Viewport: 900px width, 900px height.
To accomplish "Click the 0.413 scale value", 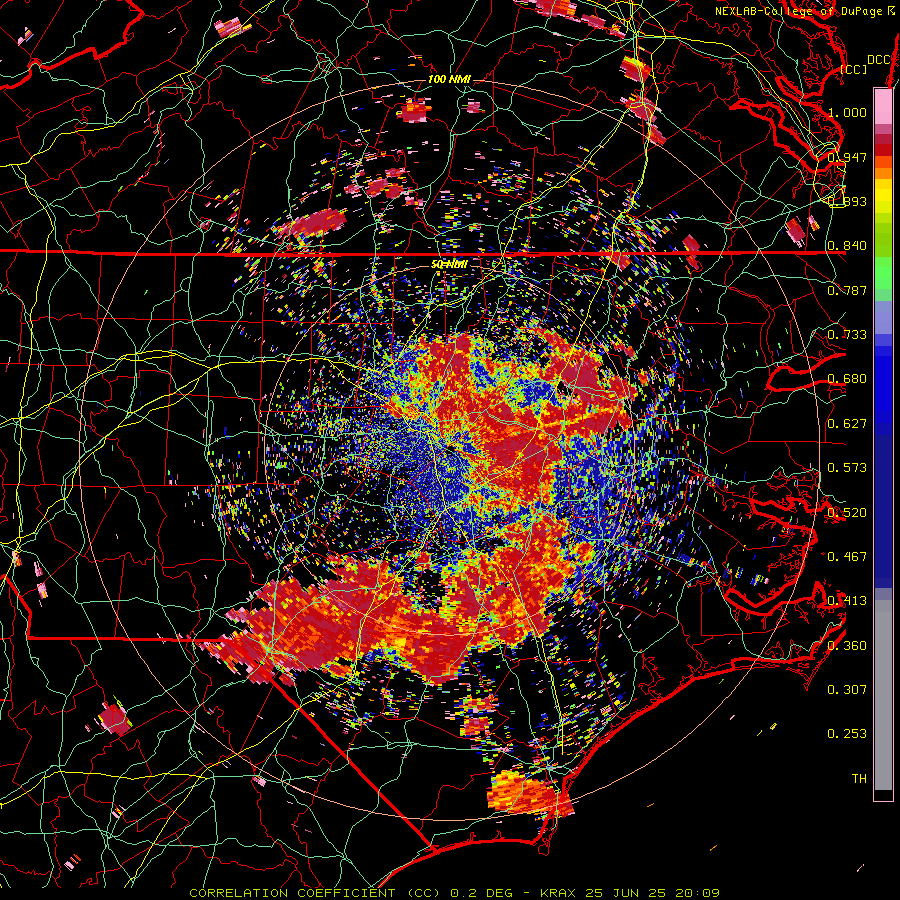I will (847, 601).
